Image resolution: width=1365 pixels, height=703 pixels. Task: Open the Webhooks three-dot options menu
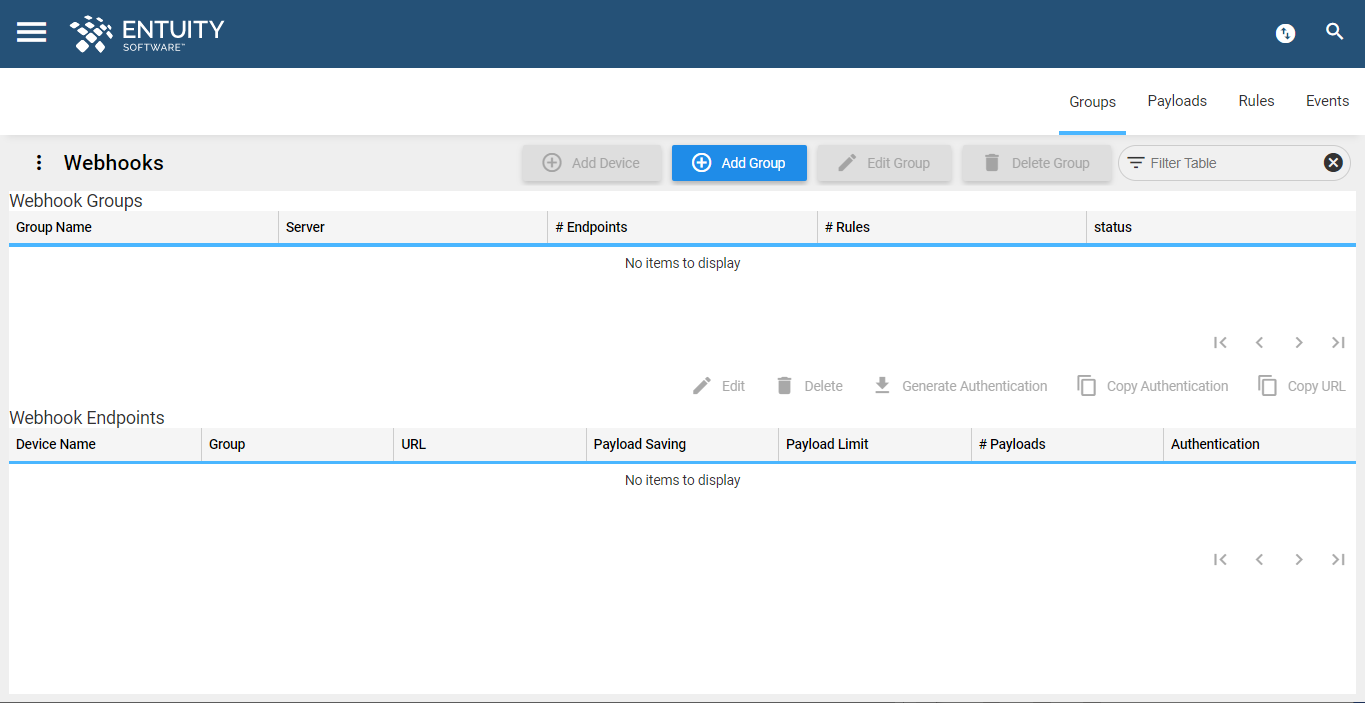pyautogui.click(x=38, y=162)
